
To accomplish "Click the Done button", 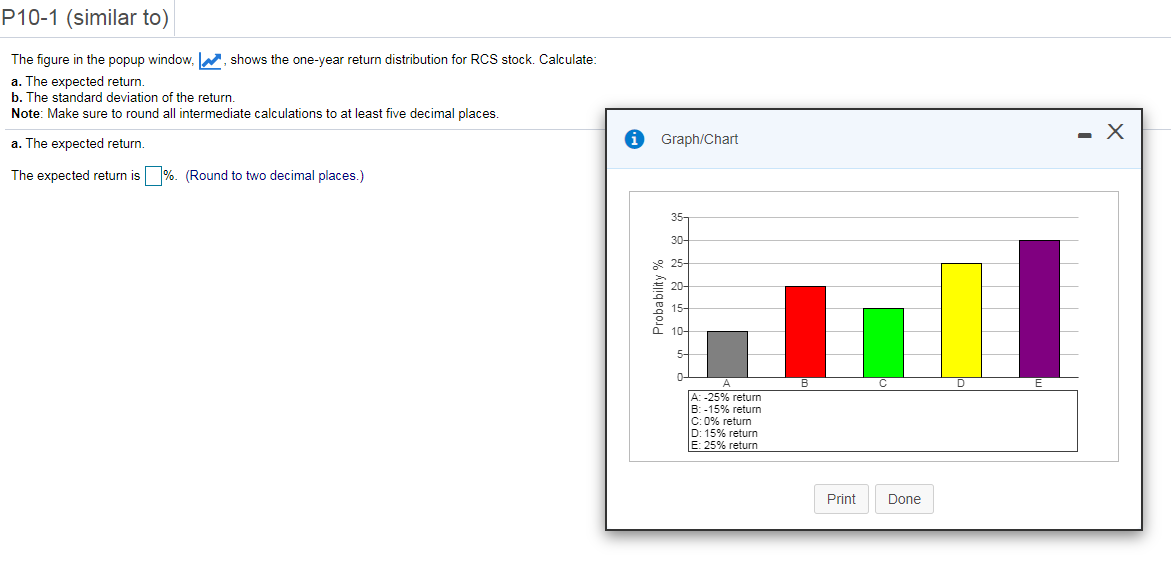I will tap(904, 498).
